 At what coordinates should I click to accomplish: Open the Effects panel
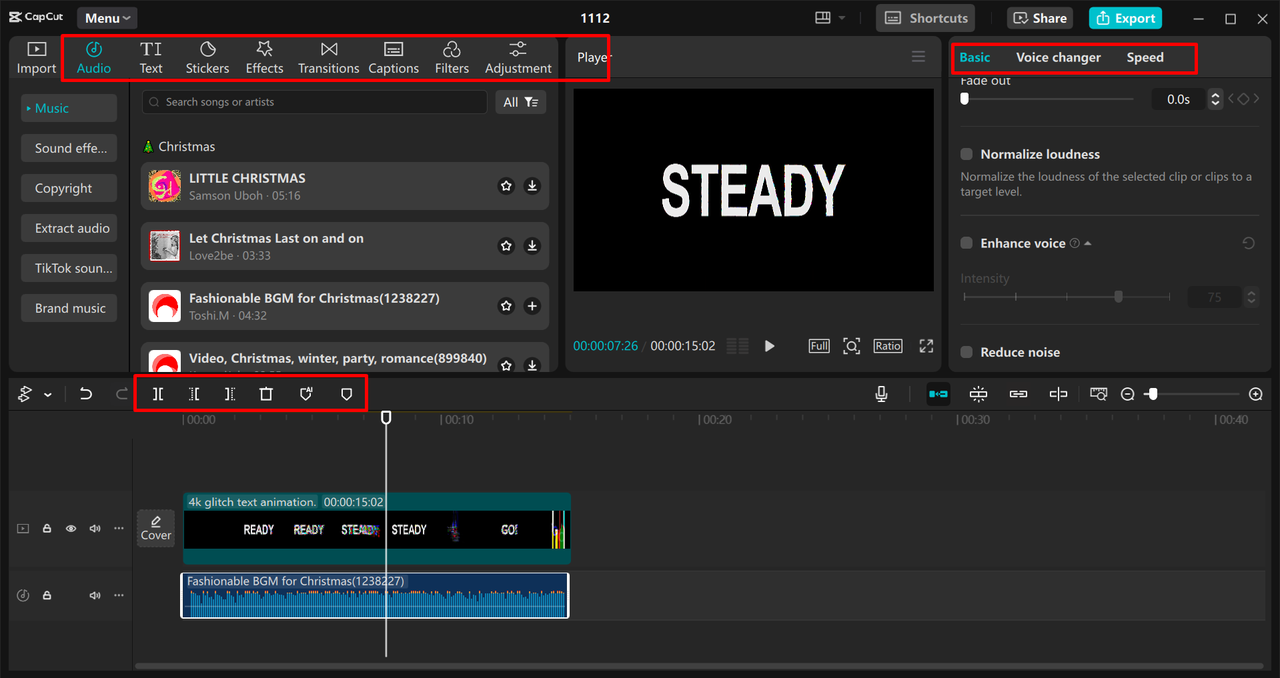(264, 58)
